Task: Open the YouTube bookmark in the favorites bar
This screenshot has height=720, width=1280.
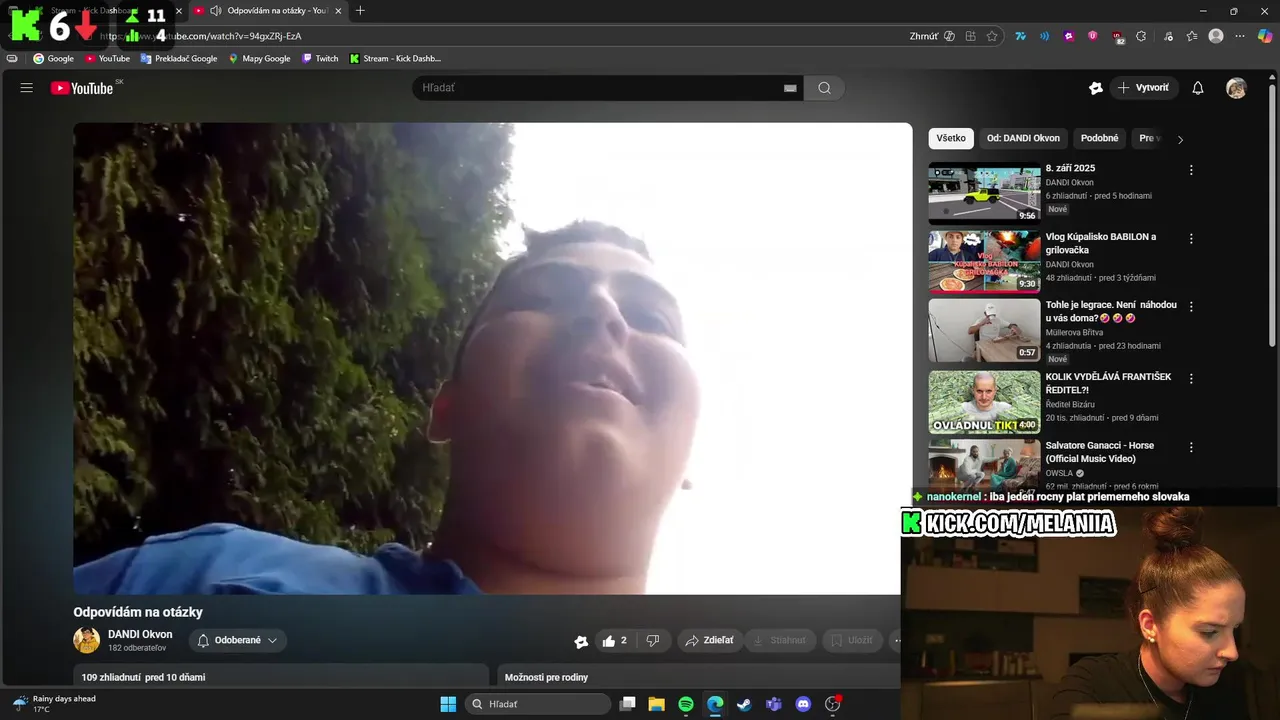Action: [107, 59]
